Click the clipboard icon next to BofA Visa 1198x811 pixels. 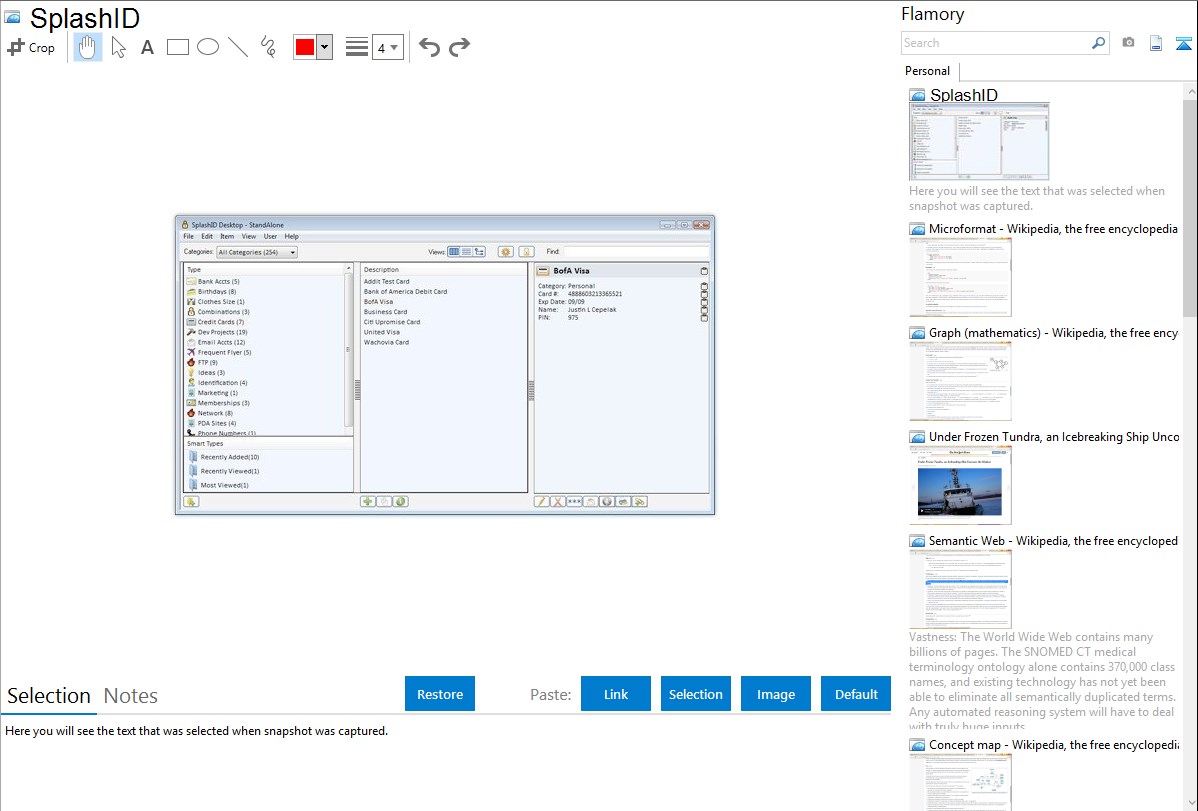click(704, 271)
